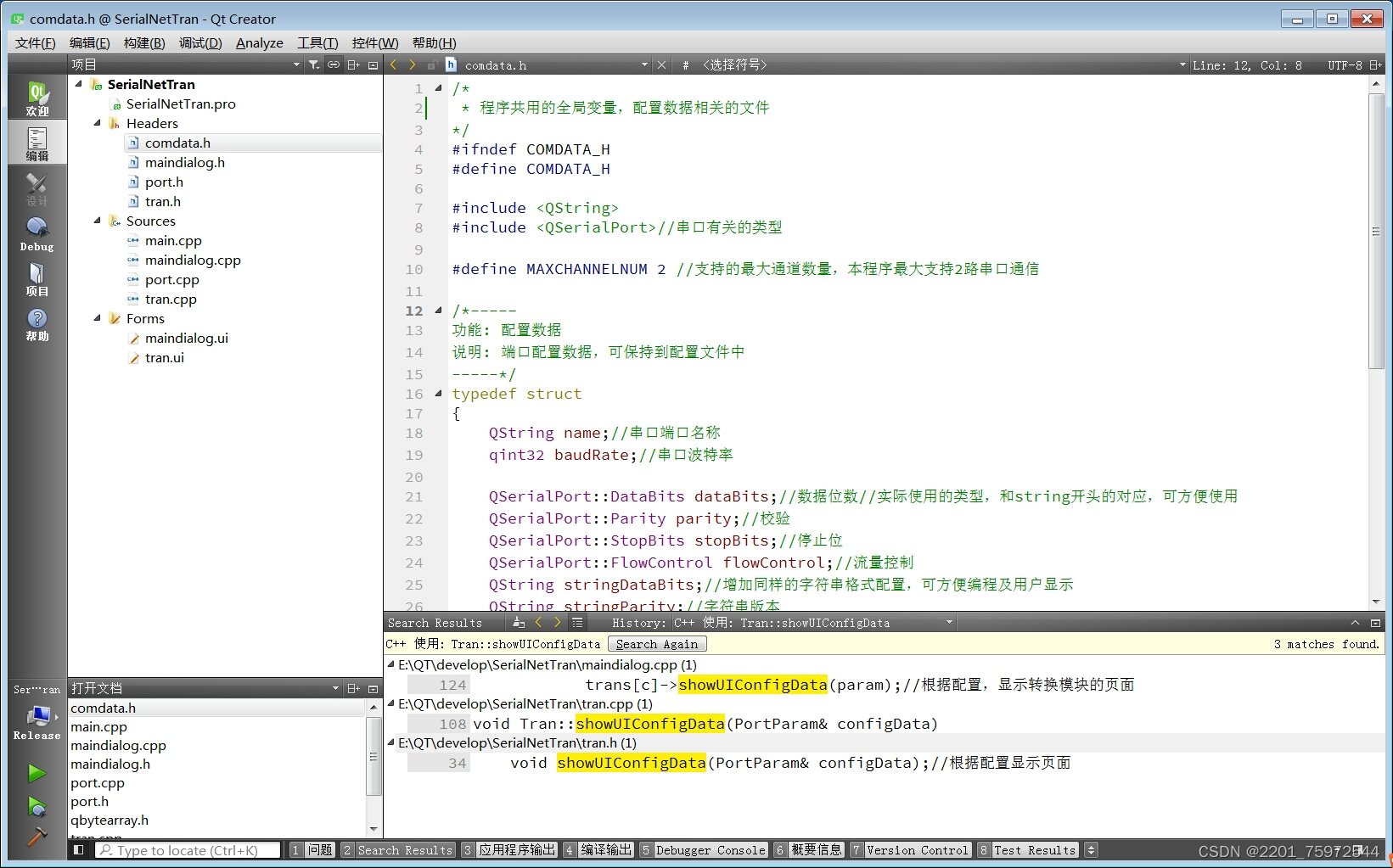Split the project panel
This screenshot has width=1393, height=868.
pyautogui.click(x=354, y=64)
